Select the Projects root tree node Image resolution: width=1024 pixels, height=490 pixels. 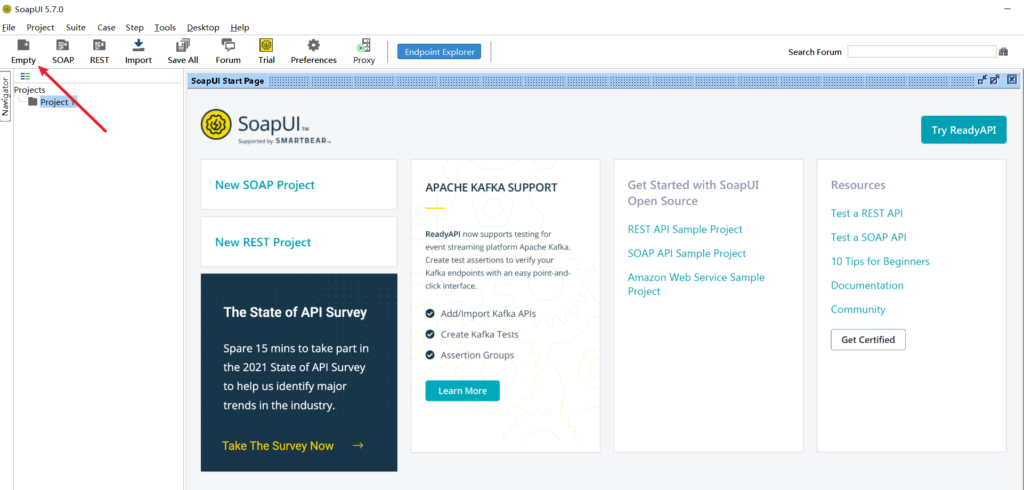[x=29, y=90]
